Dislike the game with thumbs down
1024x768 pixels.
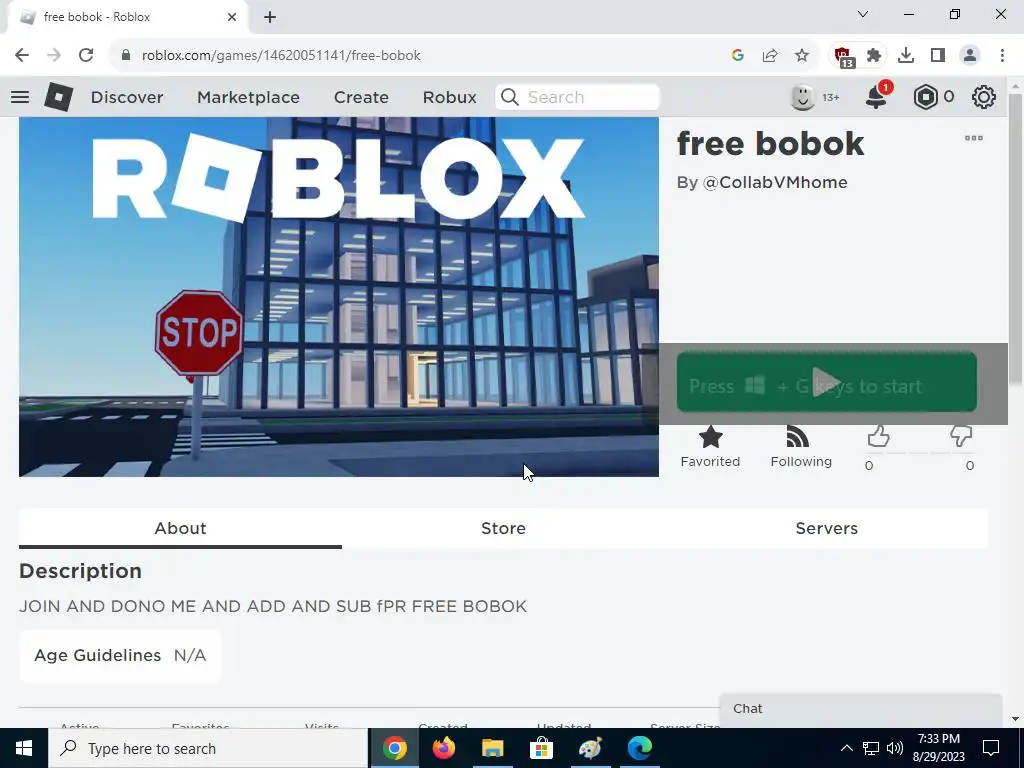pos(961,436)
